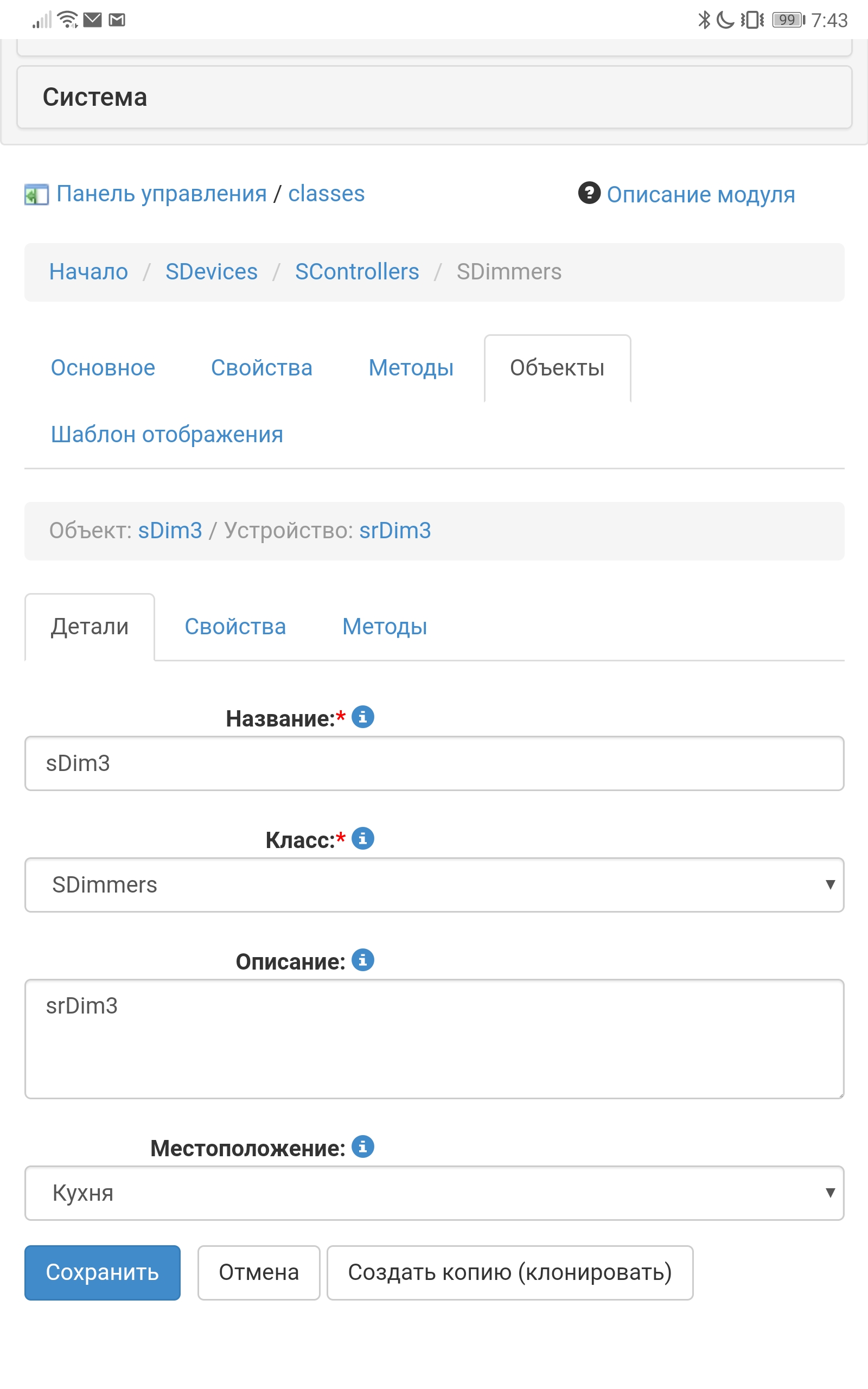868x1389 pixels.
Task: Click the green panel icon beside Панель управления
Action: coord(36,194)
